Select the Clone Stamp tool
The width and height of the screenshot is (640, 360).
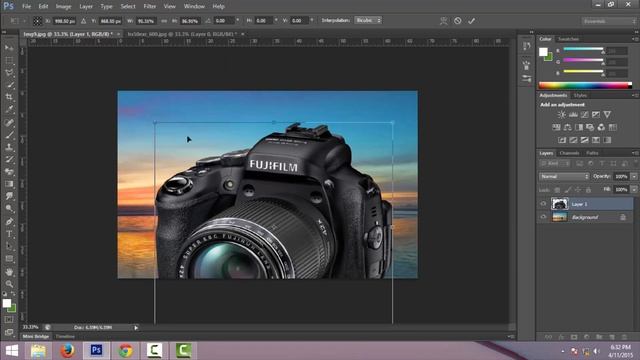coord(9,147)
